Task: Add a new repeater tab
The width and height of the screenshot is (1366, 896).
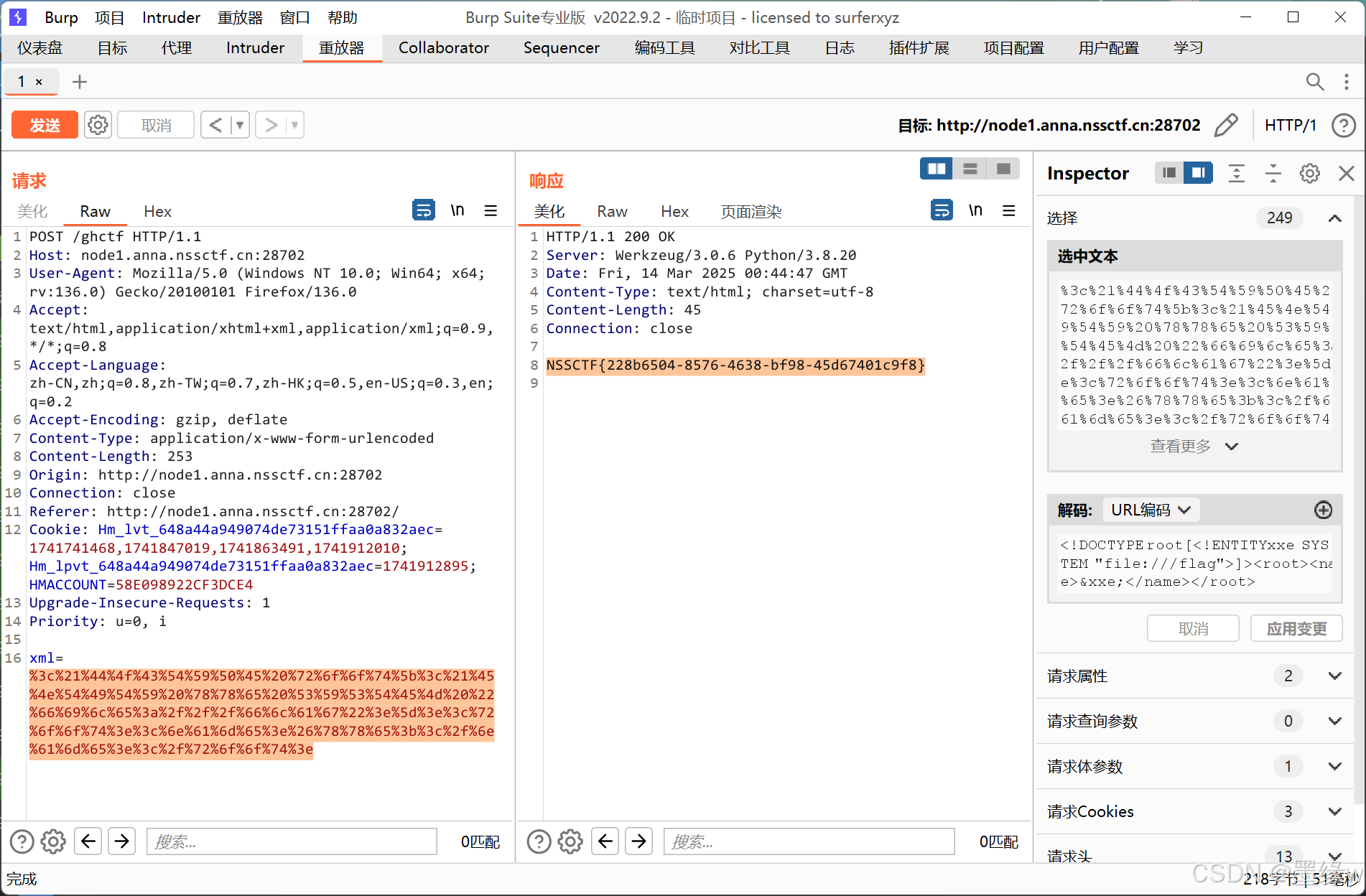Action: coord(80,82)
